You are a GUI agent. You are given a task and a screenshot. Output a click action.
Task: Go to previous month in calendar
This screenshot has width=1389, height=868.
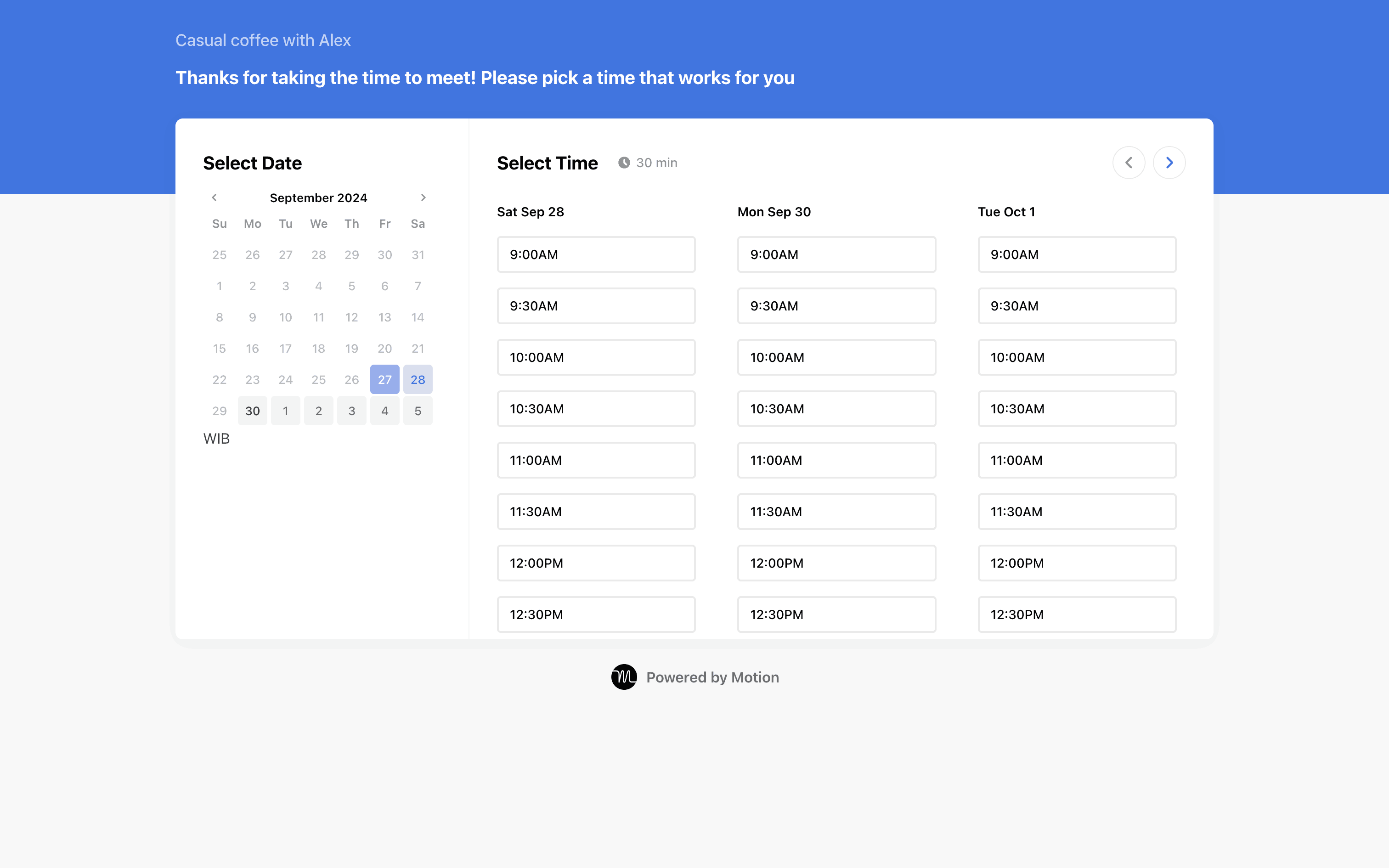(x=214, y=197)
